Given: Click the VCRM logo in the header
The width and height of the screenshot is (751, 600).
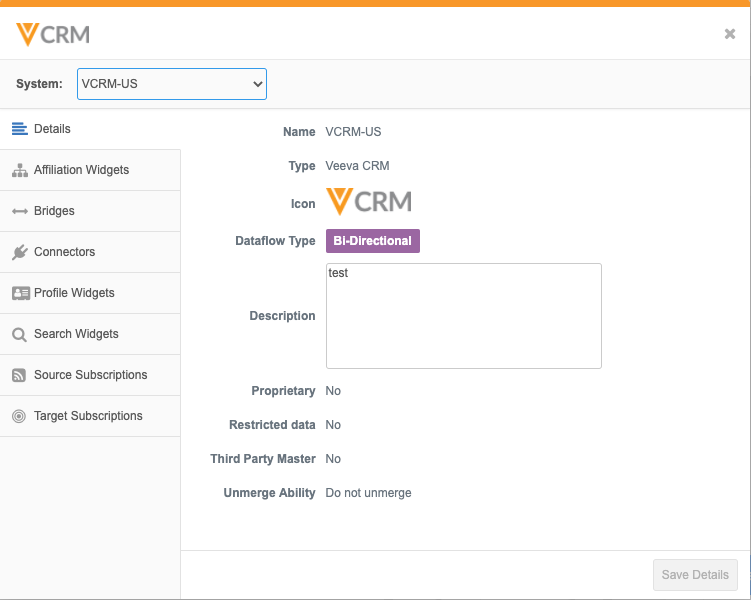Looking at the screenshot, I should click(x=53, y=34).
